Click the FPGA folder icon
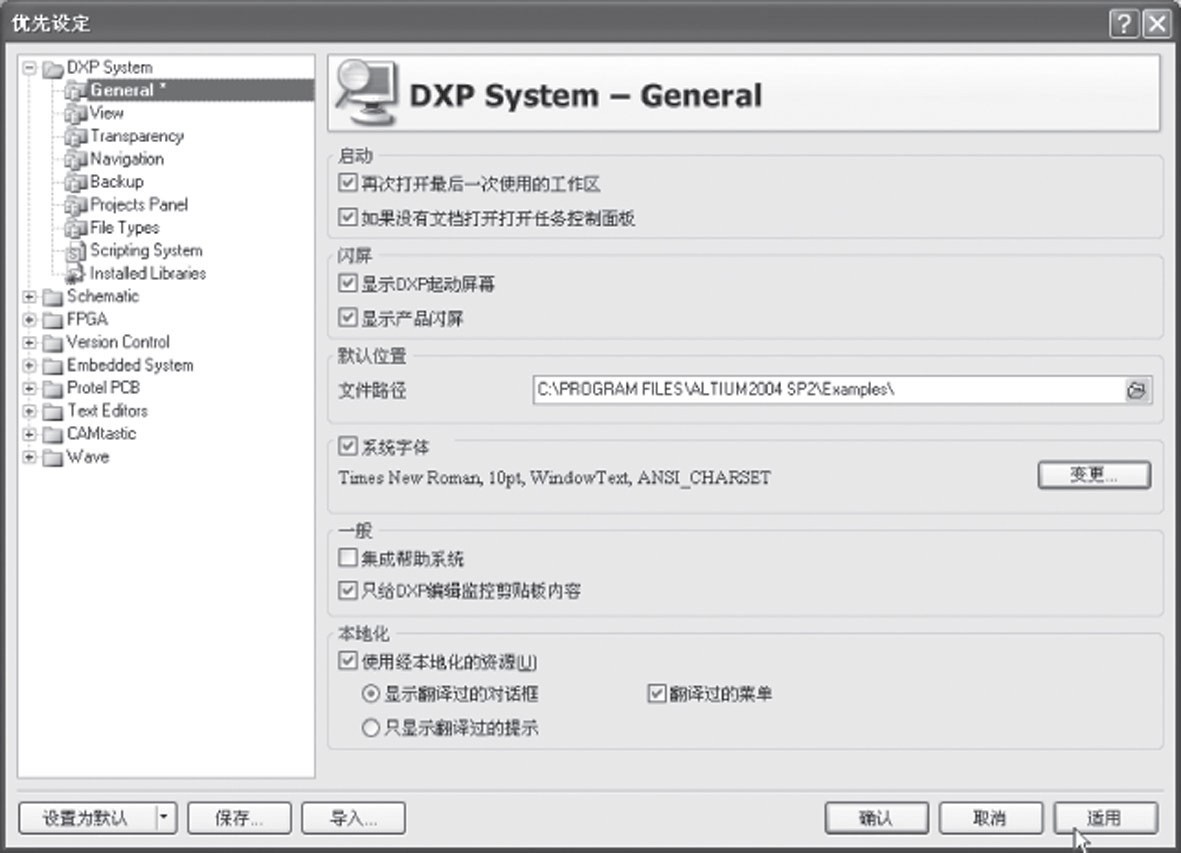 pyautogui.click(x=53, y=320)
